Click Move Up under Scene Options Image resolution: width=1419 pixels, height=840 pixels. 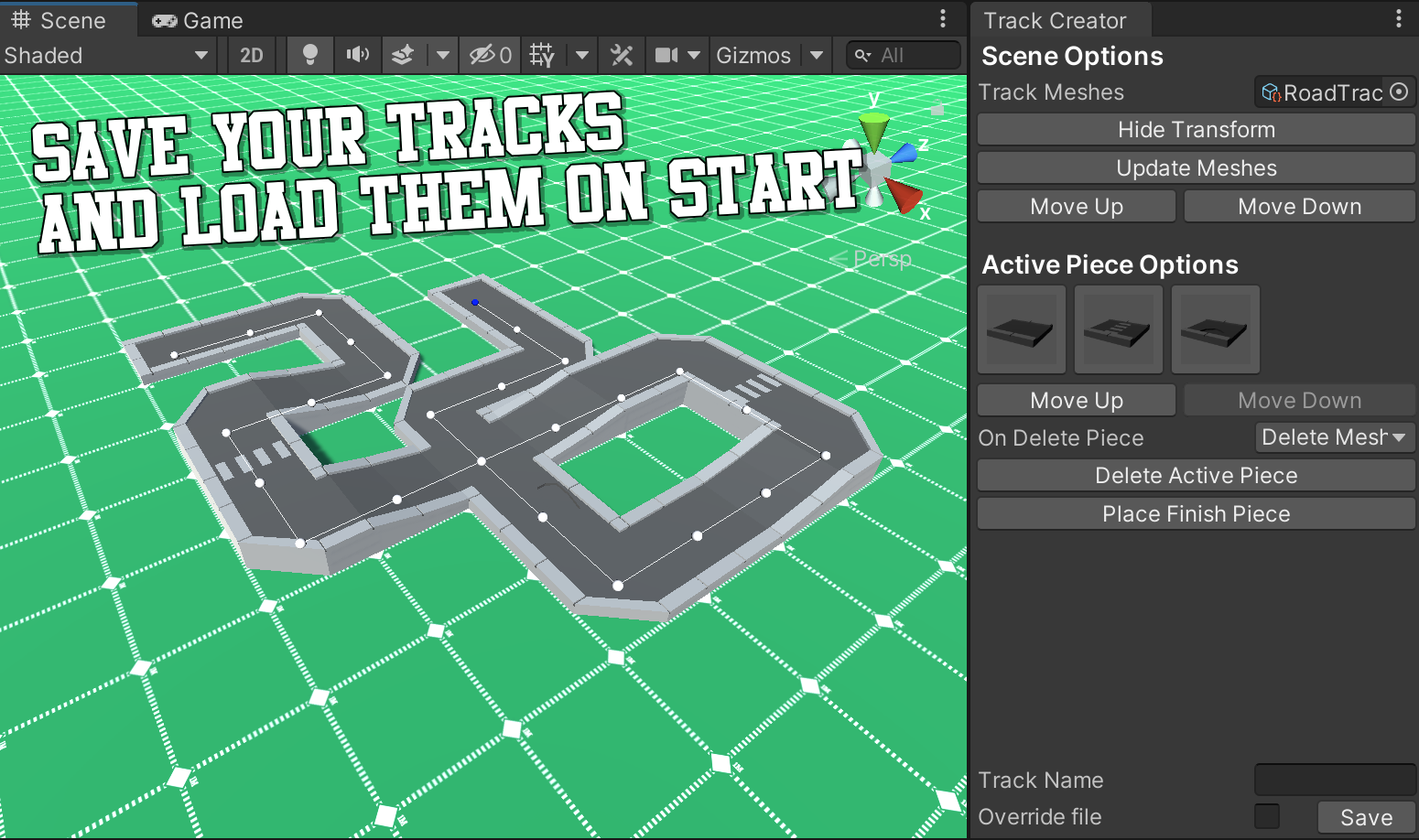point(1077,207)
